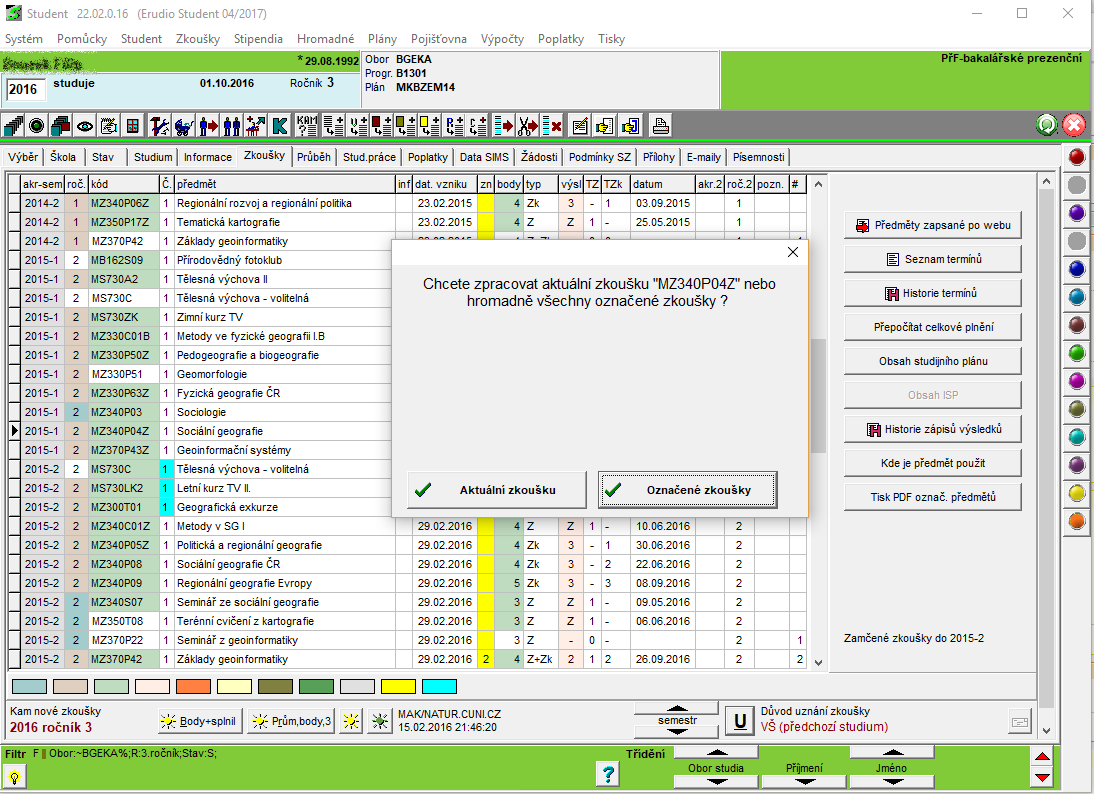The height and width of the screenshot is (794, 1094).
Task: Open the Stipendia menu
Action: [258, 39]
